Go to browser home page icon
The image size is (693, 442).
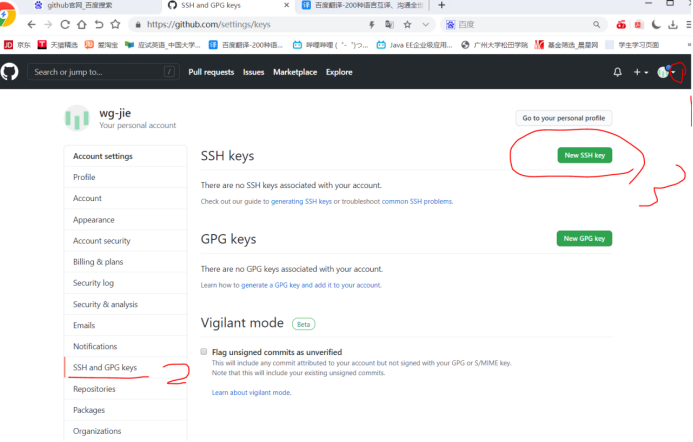[x=82, y=24]
